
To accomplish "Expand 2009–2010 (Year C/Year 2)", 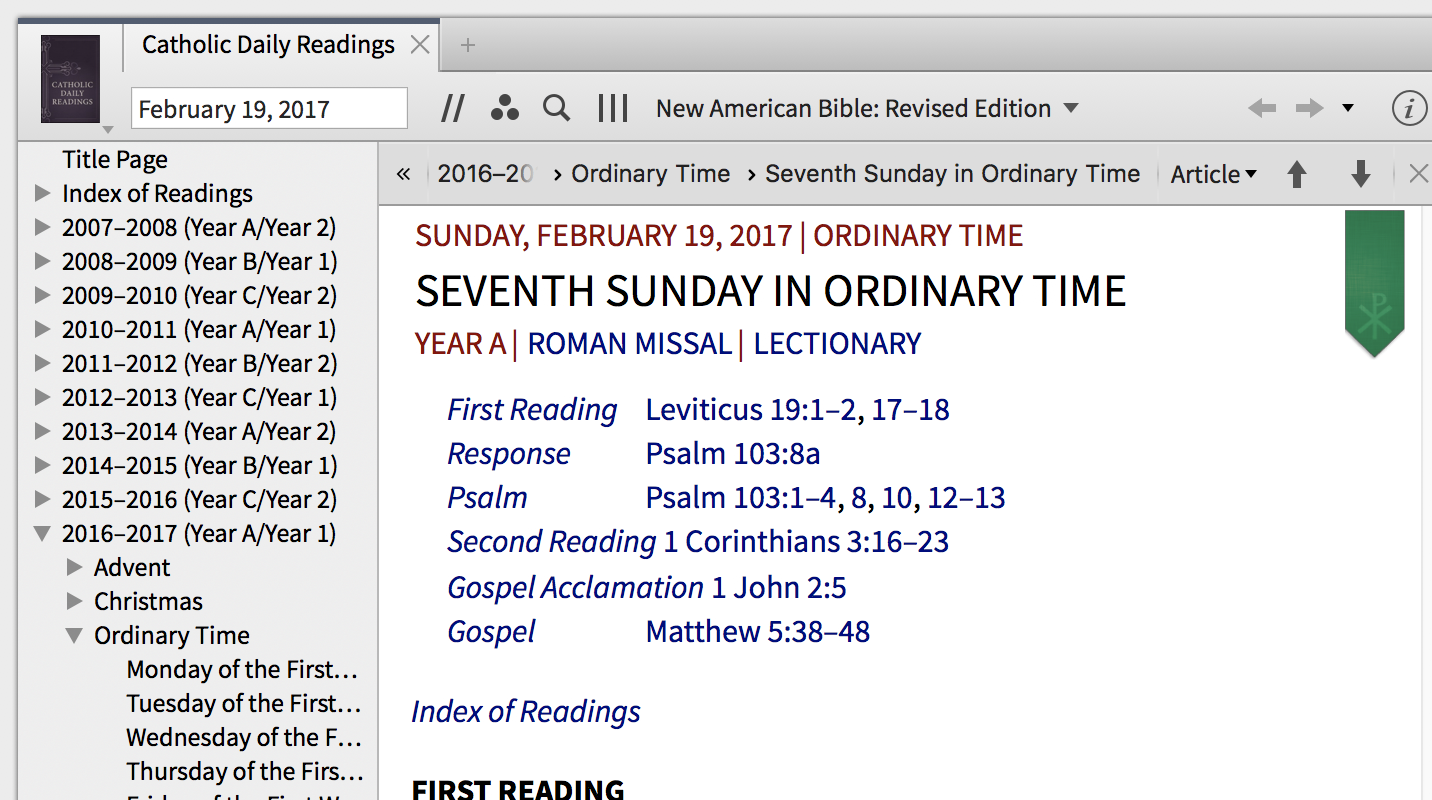I will [x=42, y=295].
